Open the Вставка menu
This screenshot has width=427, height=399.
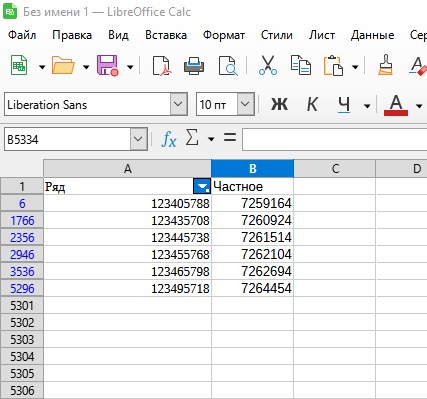pos(166,35)
